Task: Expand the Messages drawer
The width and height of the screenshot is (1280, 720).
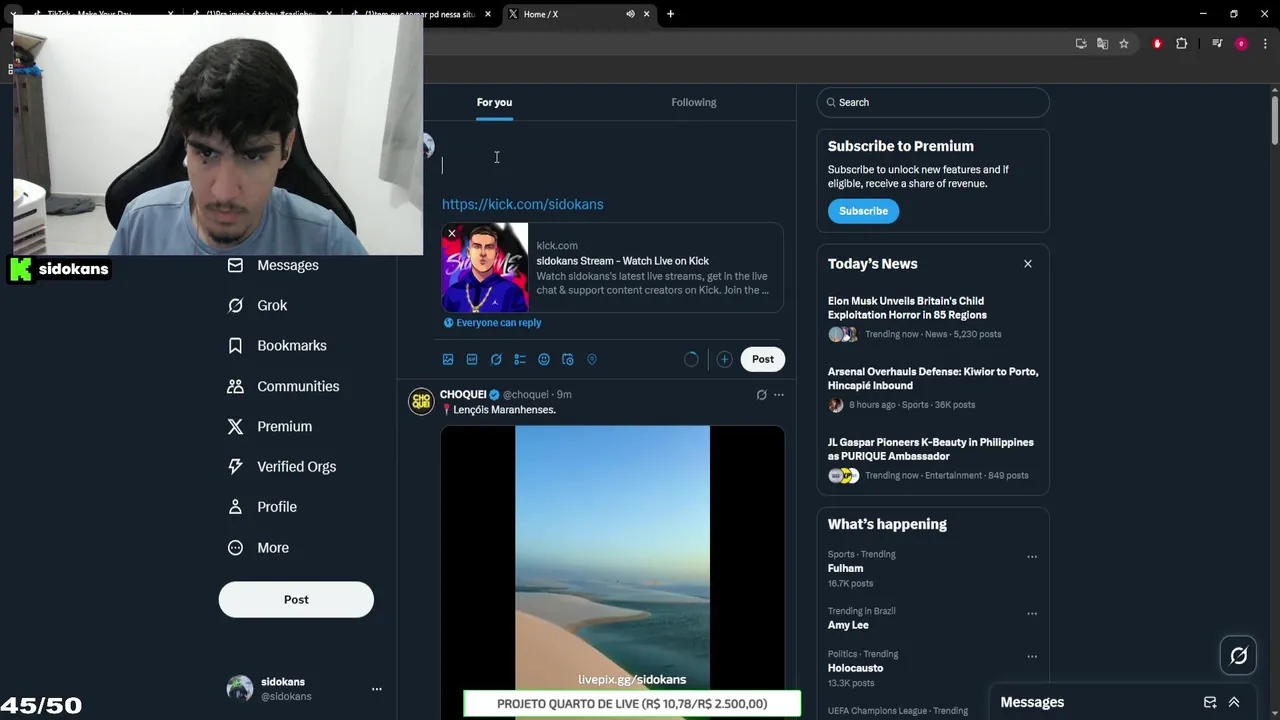Action: coord(1234,702)
